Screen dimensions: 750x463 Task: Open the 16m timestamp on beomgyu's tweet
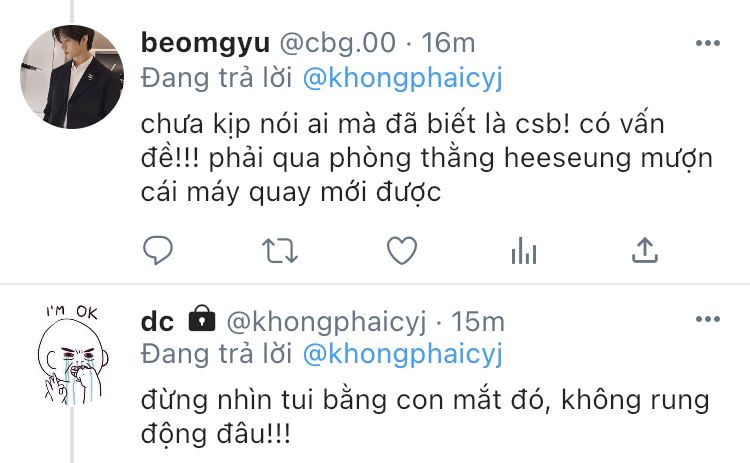click(x=448, y=43)
